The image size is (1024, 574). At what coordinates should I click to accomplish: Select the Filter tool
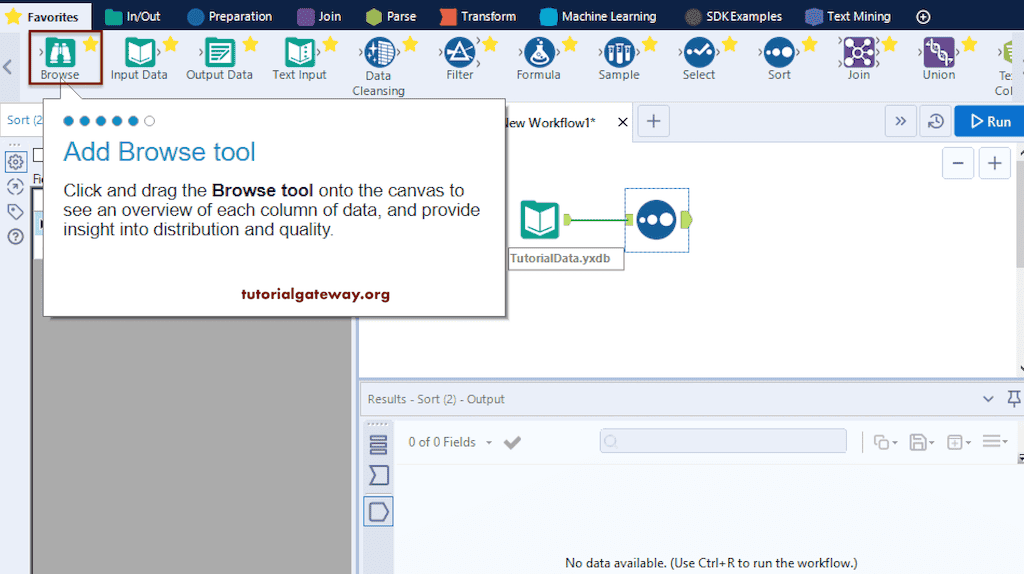460,57
